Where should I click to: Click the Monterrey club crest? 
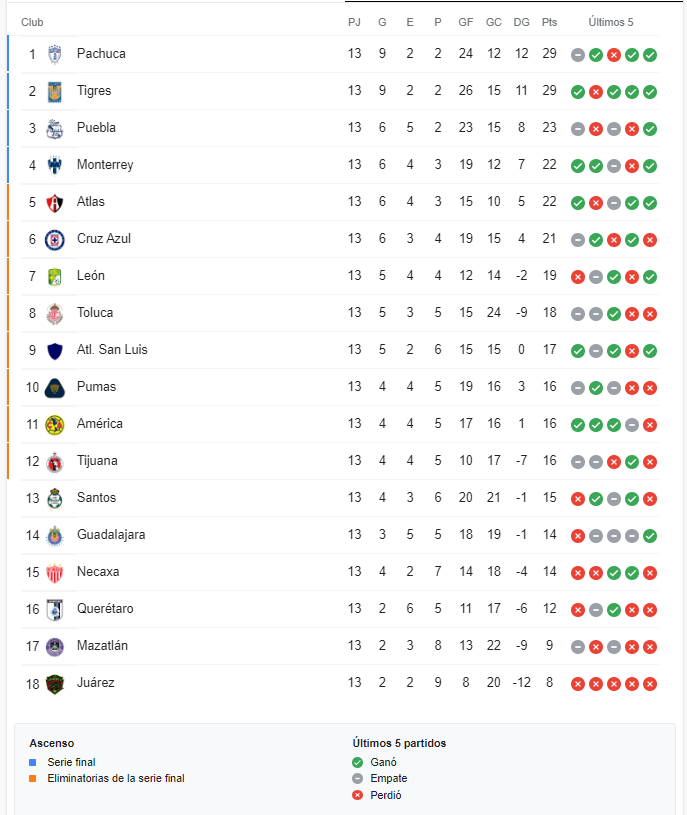tap(54, 165)
